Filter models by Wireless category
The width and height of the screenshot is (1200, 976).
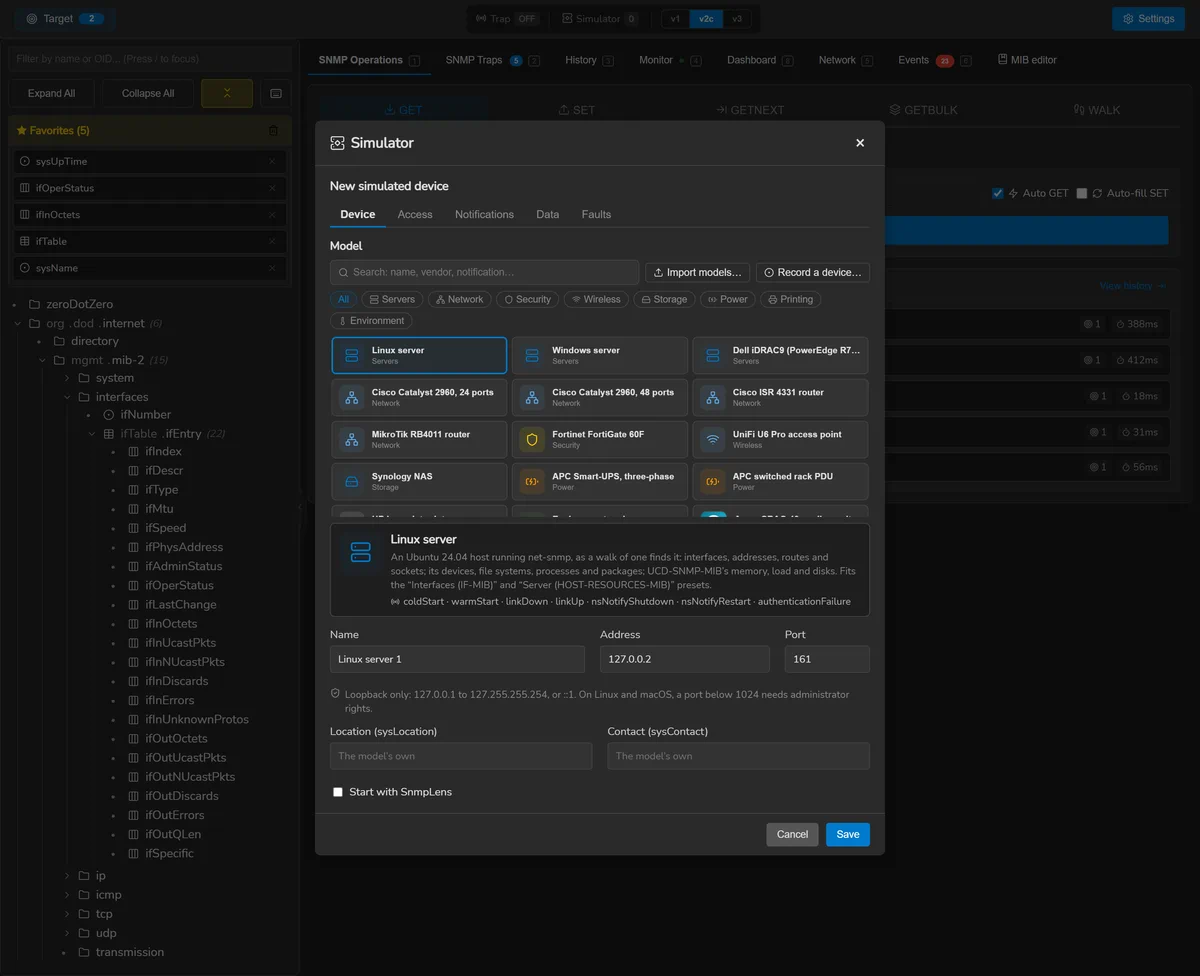point(596,299)
